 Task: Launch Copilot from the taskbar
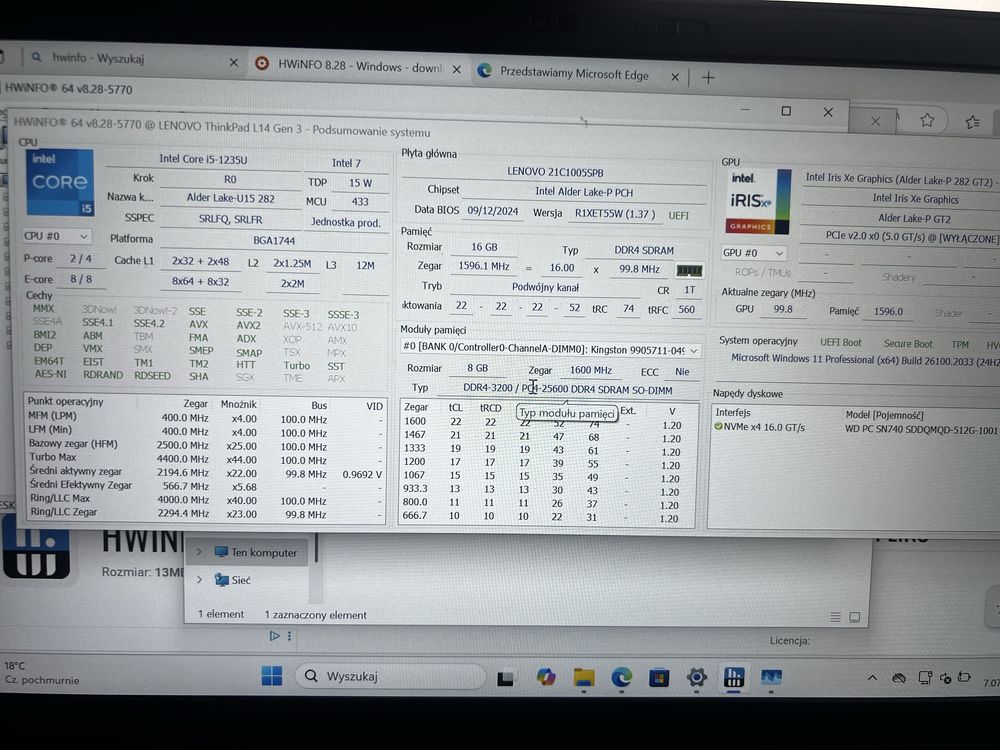click(x=545, y=677)
